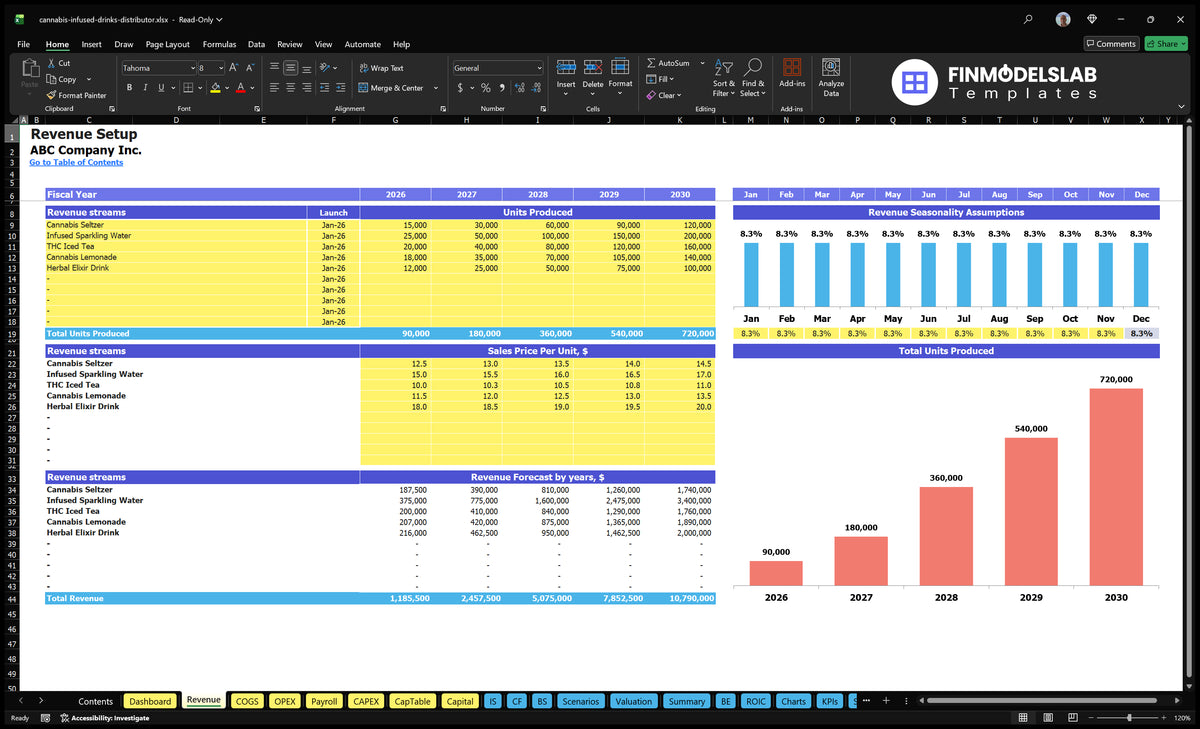
Task: Increase decimal places
Action: coord(520,88)
